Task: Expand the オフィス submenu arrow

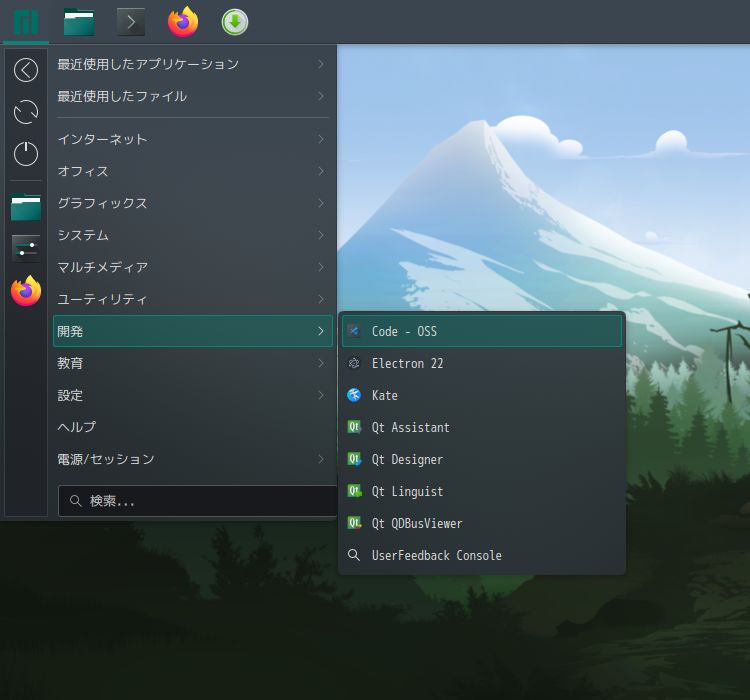Action: coord(321,171)
